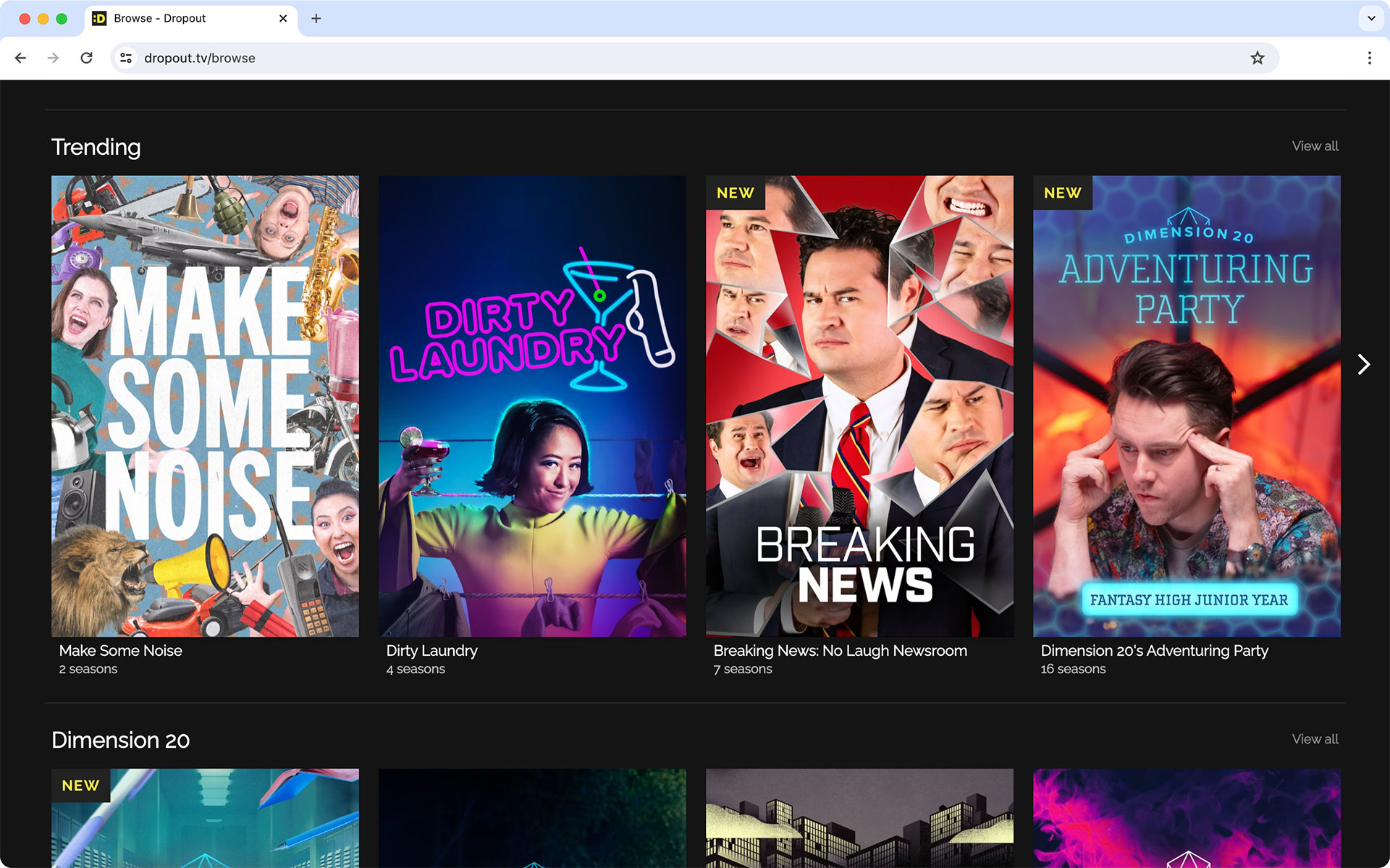This screenshot has height=868, width=1390.
Task: Open the Dimension 20 thumbnail with city skyline
Action: (859, 818)
